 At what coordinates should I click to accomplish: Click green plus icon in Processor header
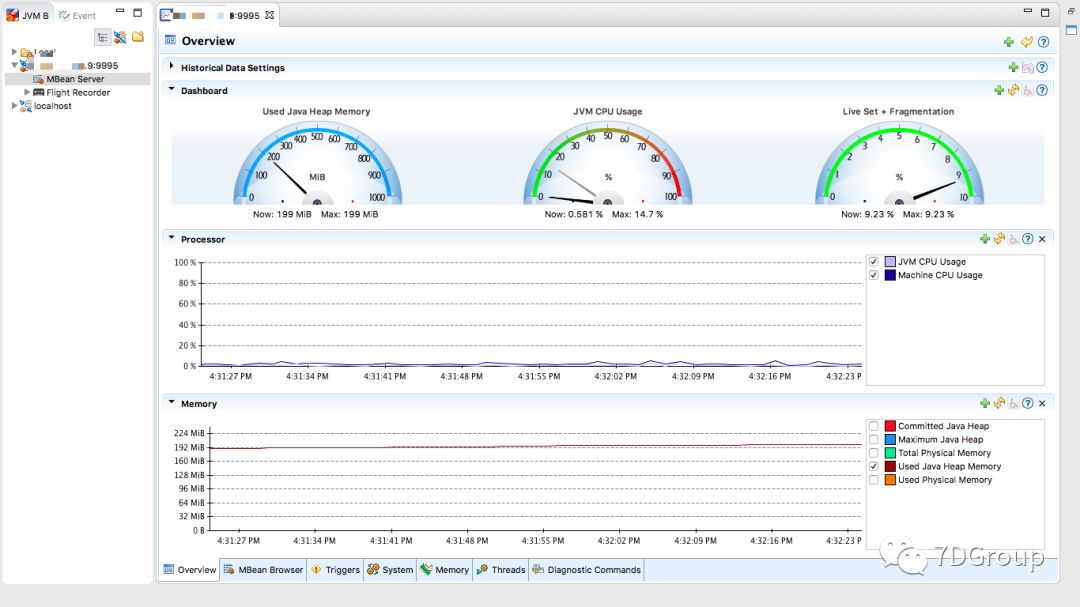tap(984, 239)
